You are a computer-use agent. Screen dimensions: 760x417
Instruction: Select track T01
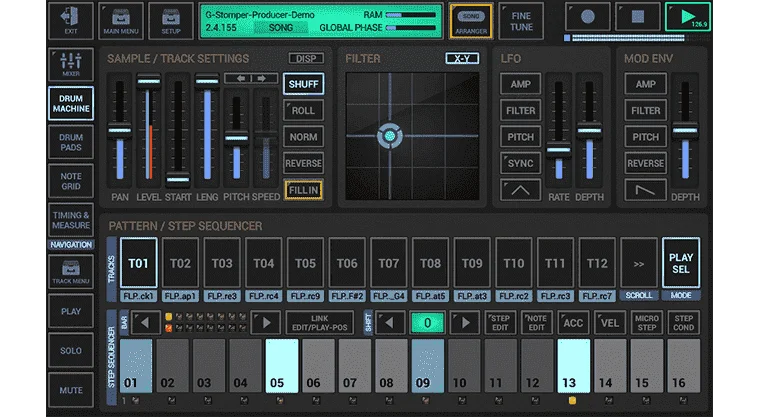(x=138, y=263)
